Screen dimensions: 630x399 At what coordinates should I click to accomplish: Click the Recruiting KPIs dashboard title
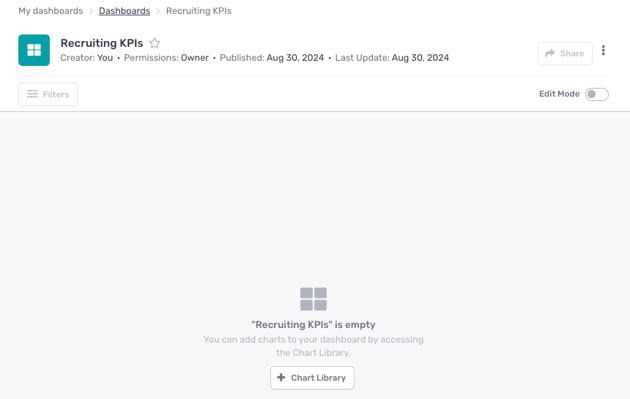coord(102,43)
